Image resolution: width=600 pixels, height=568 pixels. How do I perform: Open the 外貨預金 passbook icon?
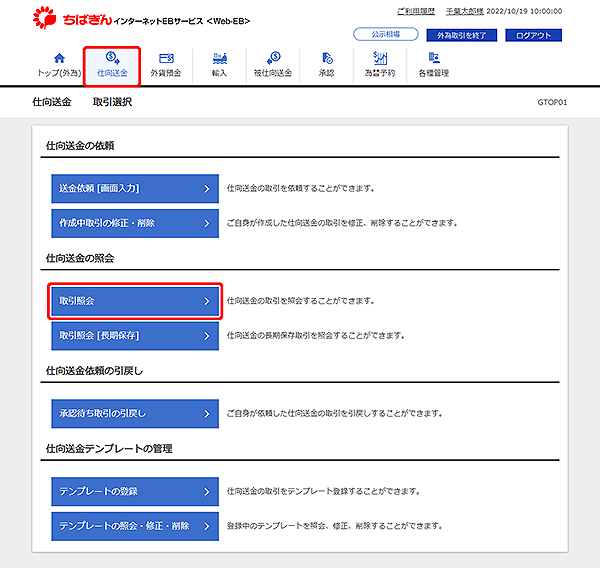166,58
